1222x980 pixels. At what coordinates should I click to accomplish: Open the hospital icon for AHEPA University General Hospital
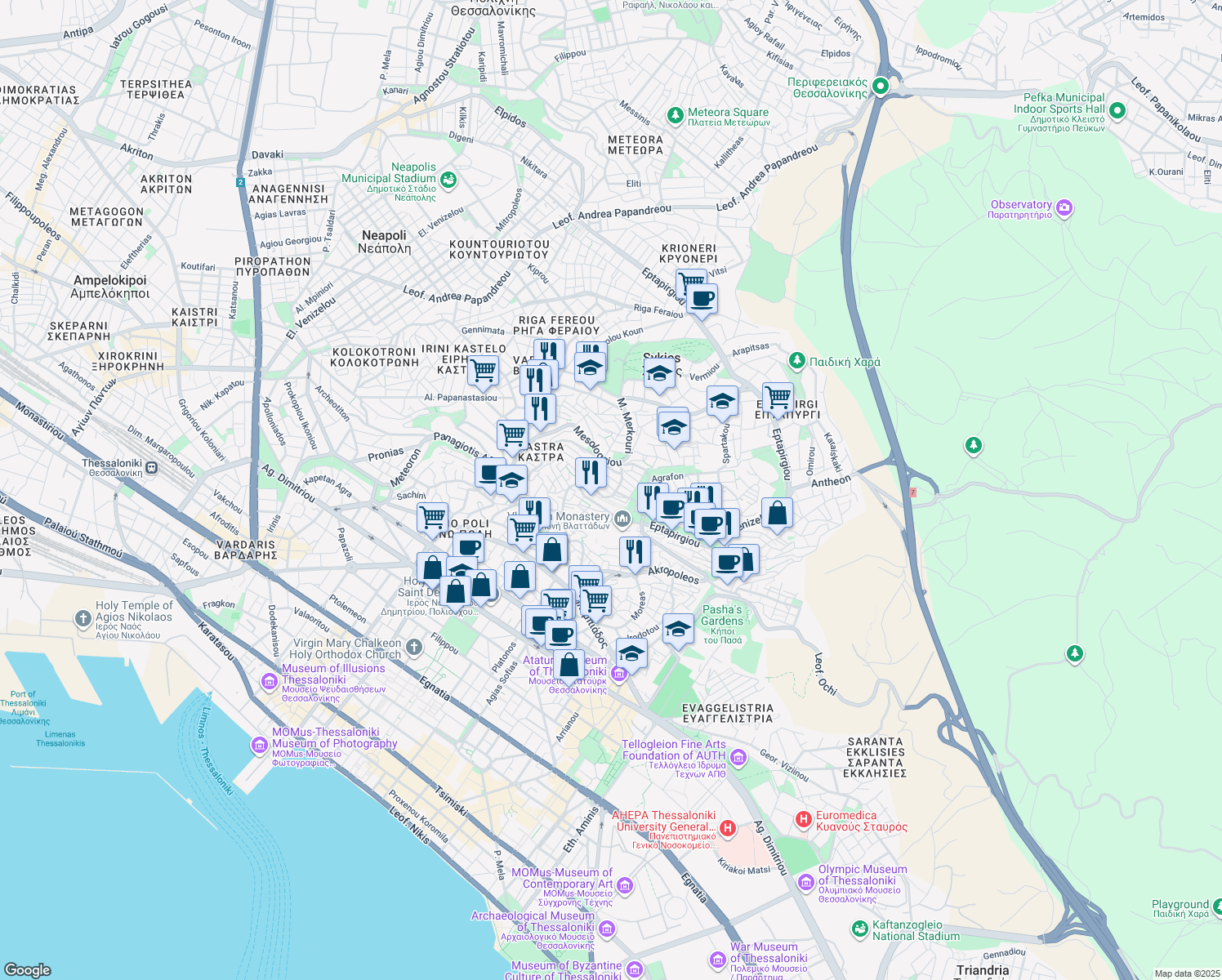[728, 827]
